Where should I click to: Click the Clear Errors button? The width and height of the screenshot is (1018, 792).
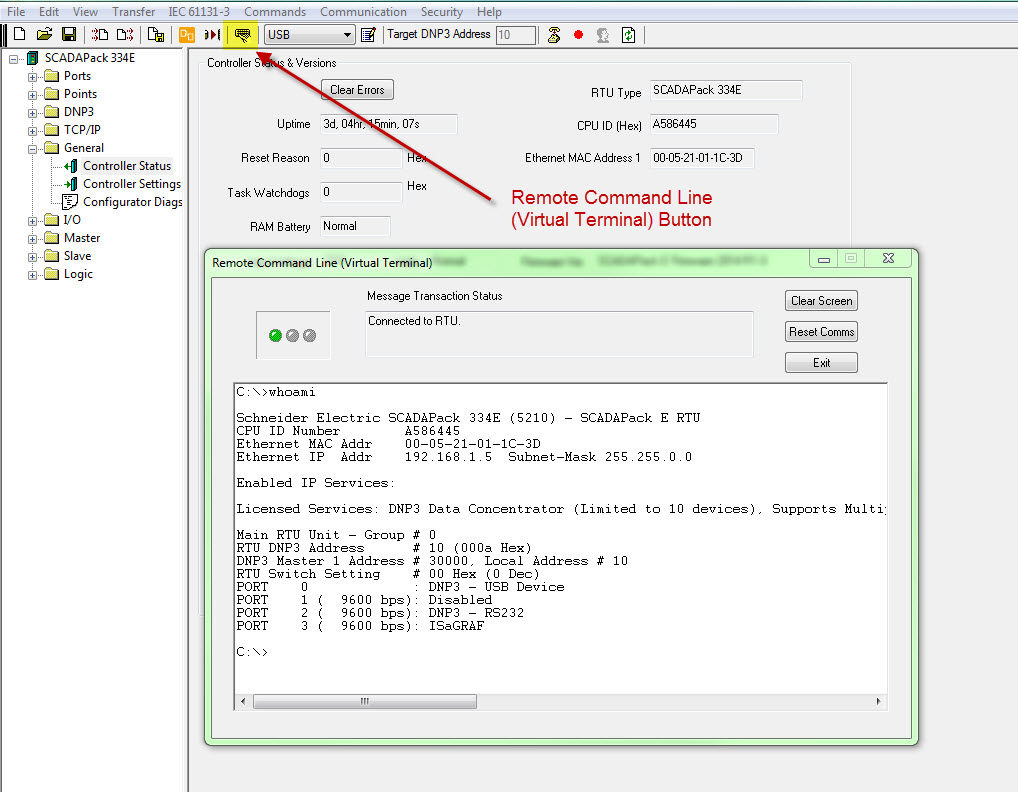click(357, 90)
